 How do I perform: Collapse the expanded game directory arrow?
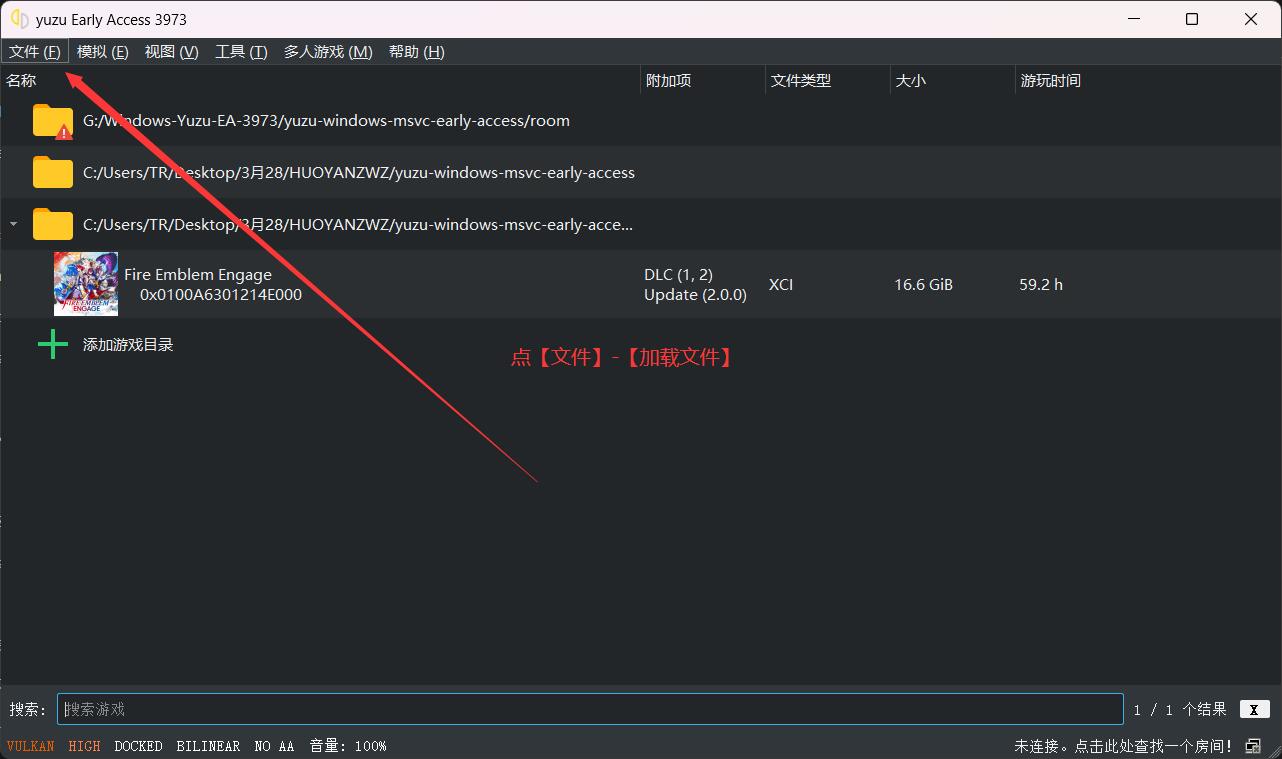tap(13, 224)
